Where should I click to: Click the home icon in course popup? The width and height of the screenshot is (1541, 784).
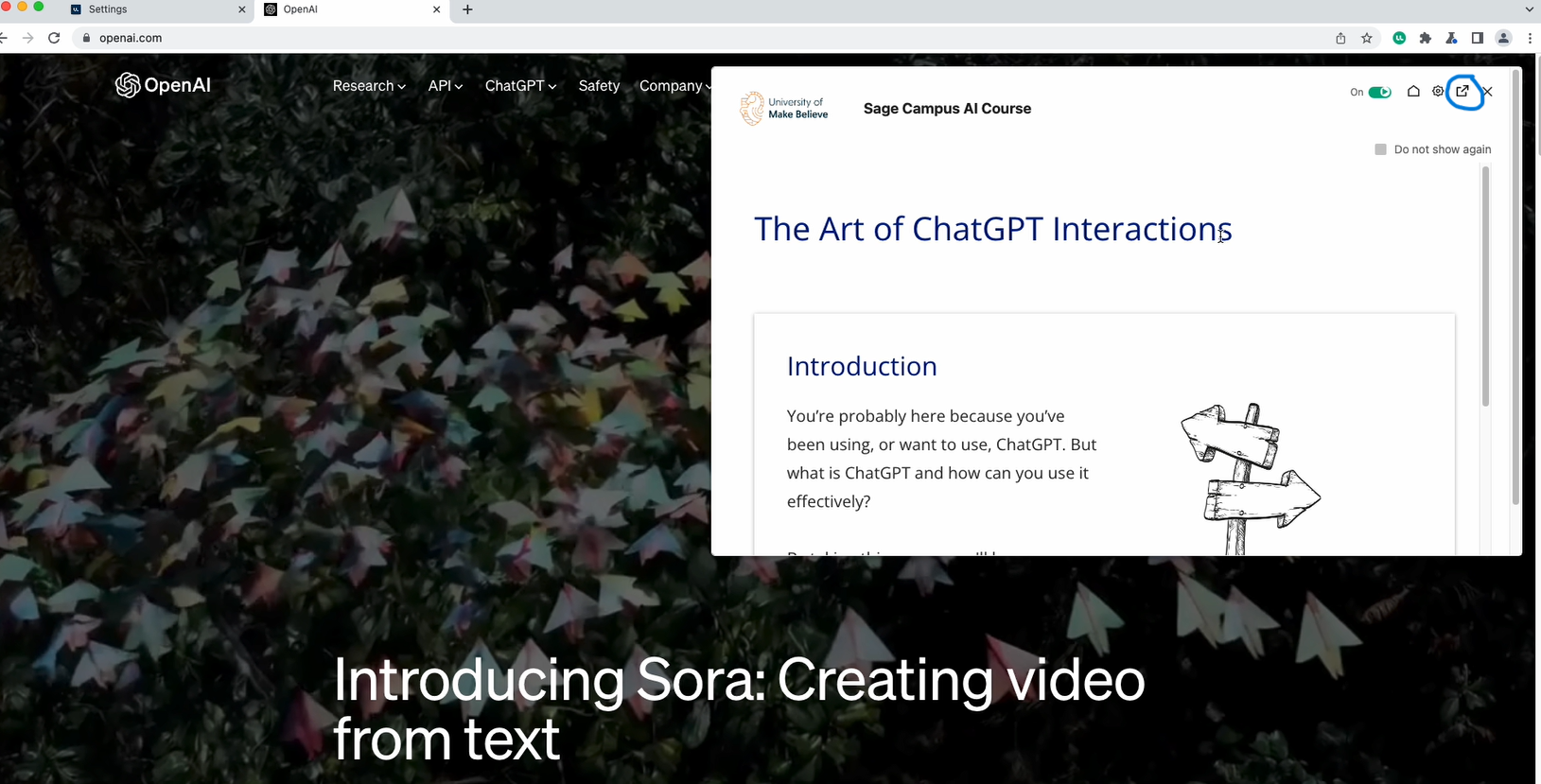[x=1413, y=92]
